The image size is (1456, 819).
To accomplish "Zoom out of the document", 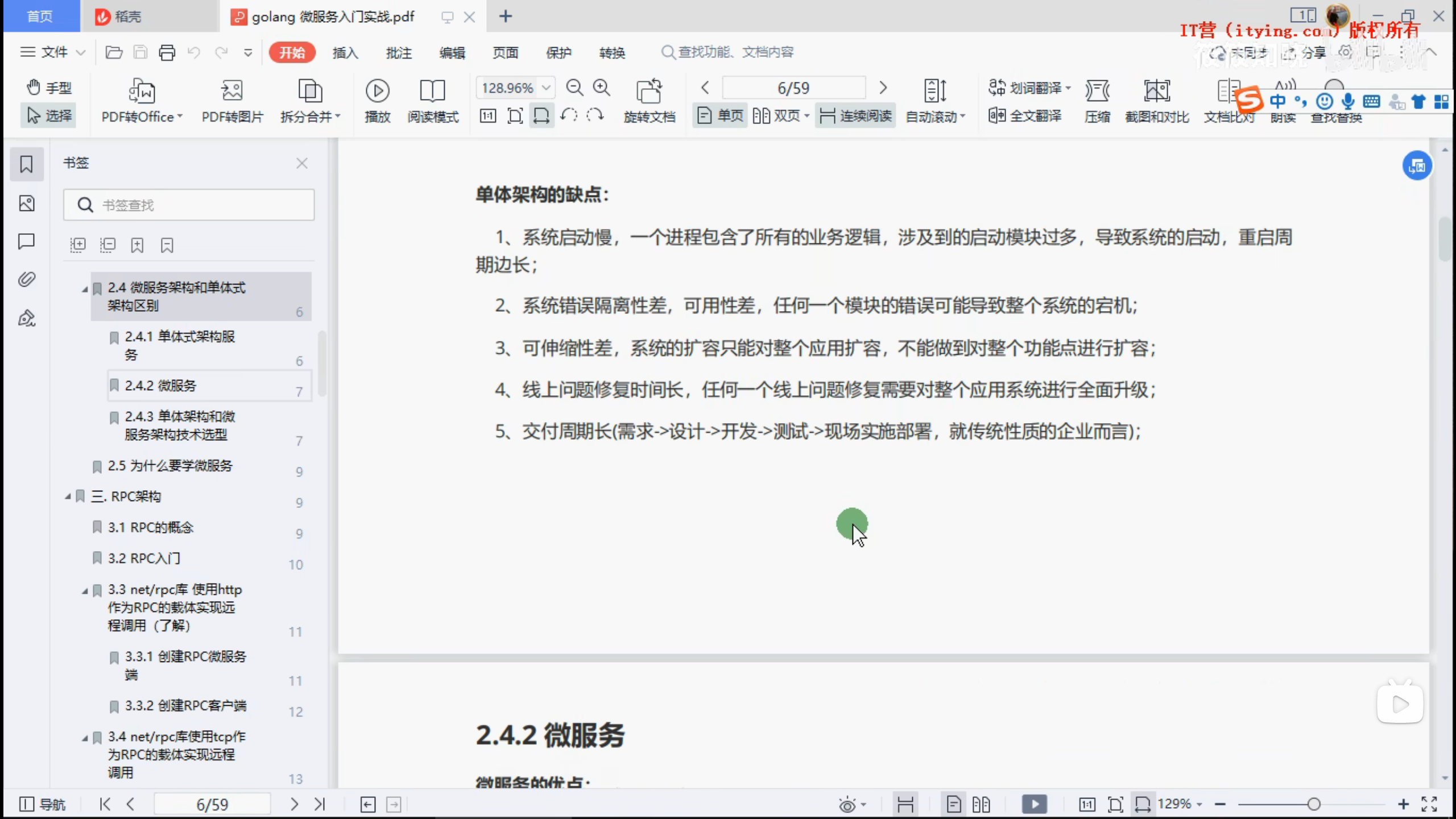I will (574, 88).
